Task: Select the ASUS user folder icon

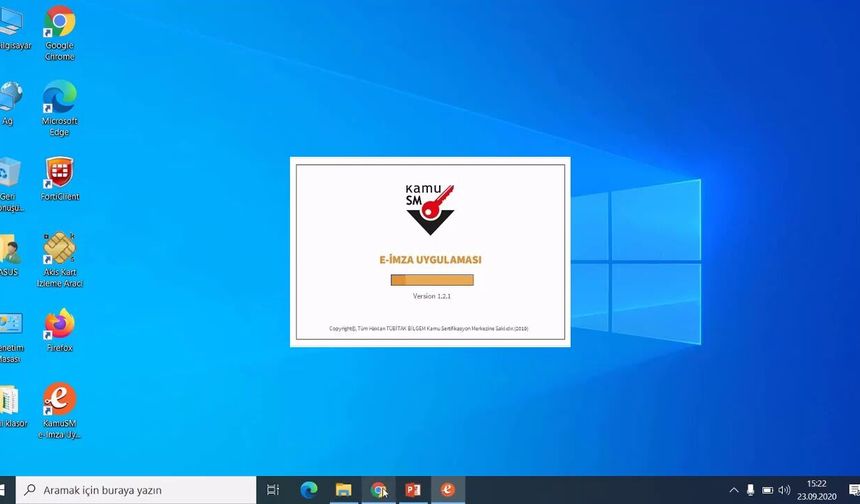Action: click(10, 255)
